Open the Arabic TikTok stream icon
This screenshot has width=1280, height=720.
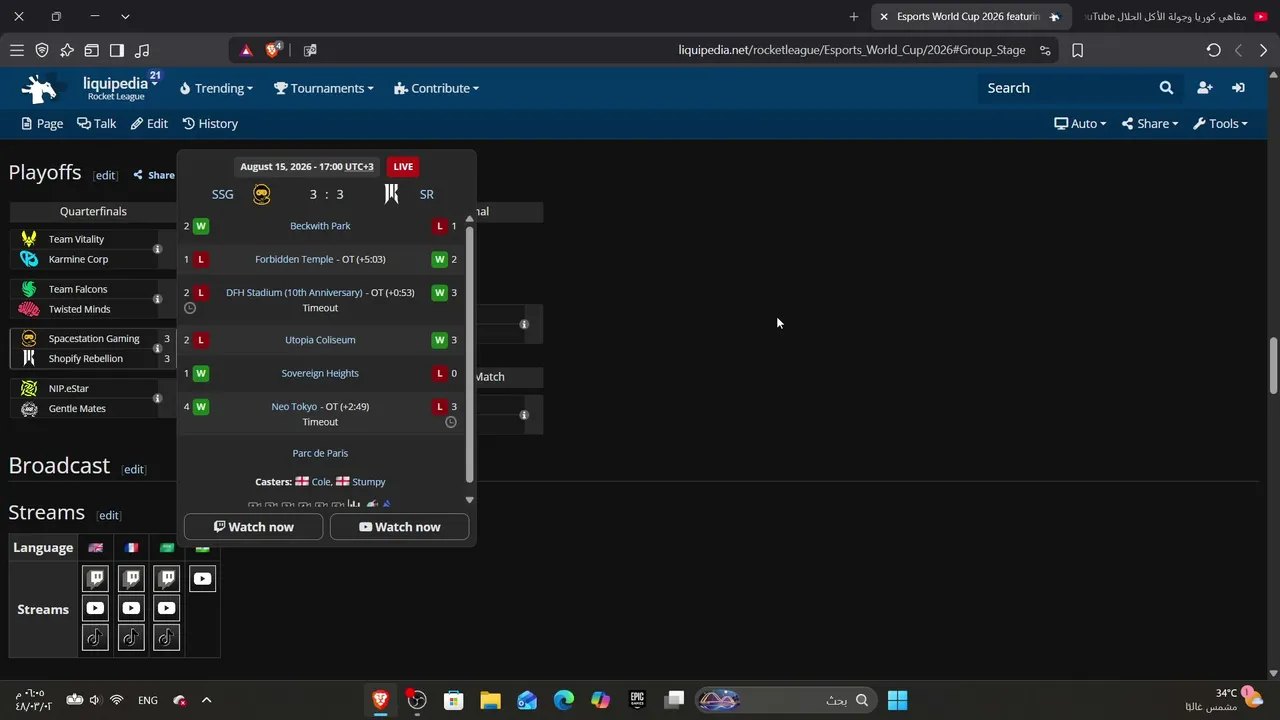[x=167, y=638]
